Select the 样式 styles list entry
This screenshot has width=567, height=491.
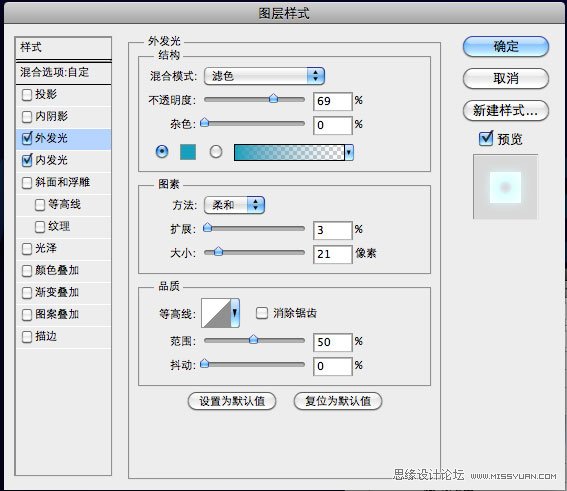click(63, 48)
